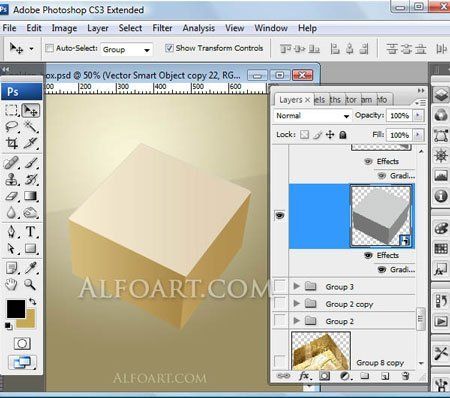
Task: Select the Eraser tool
Action: click(12, 196)
